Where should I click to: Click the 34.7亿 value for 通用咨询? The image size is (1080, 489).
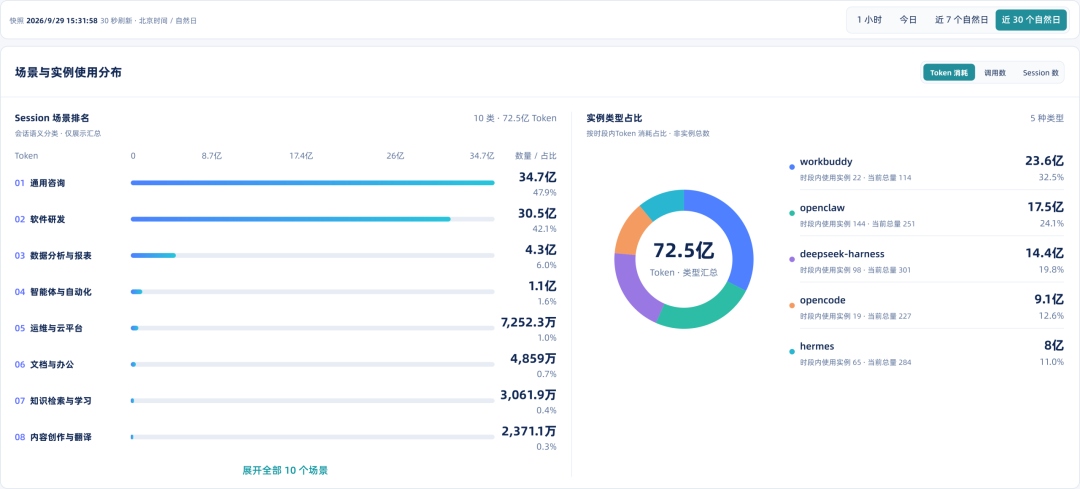coord(537,177)
